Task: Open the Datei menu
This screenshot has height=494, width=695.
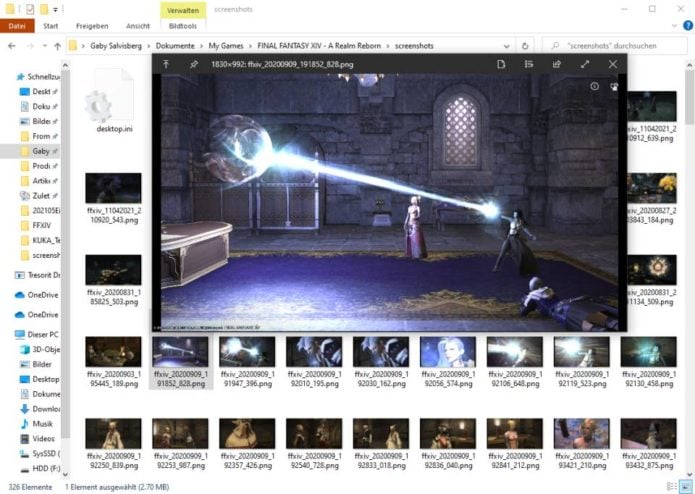Action: [x=16, y=26]
